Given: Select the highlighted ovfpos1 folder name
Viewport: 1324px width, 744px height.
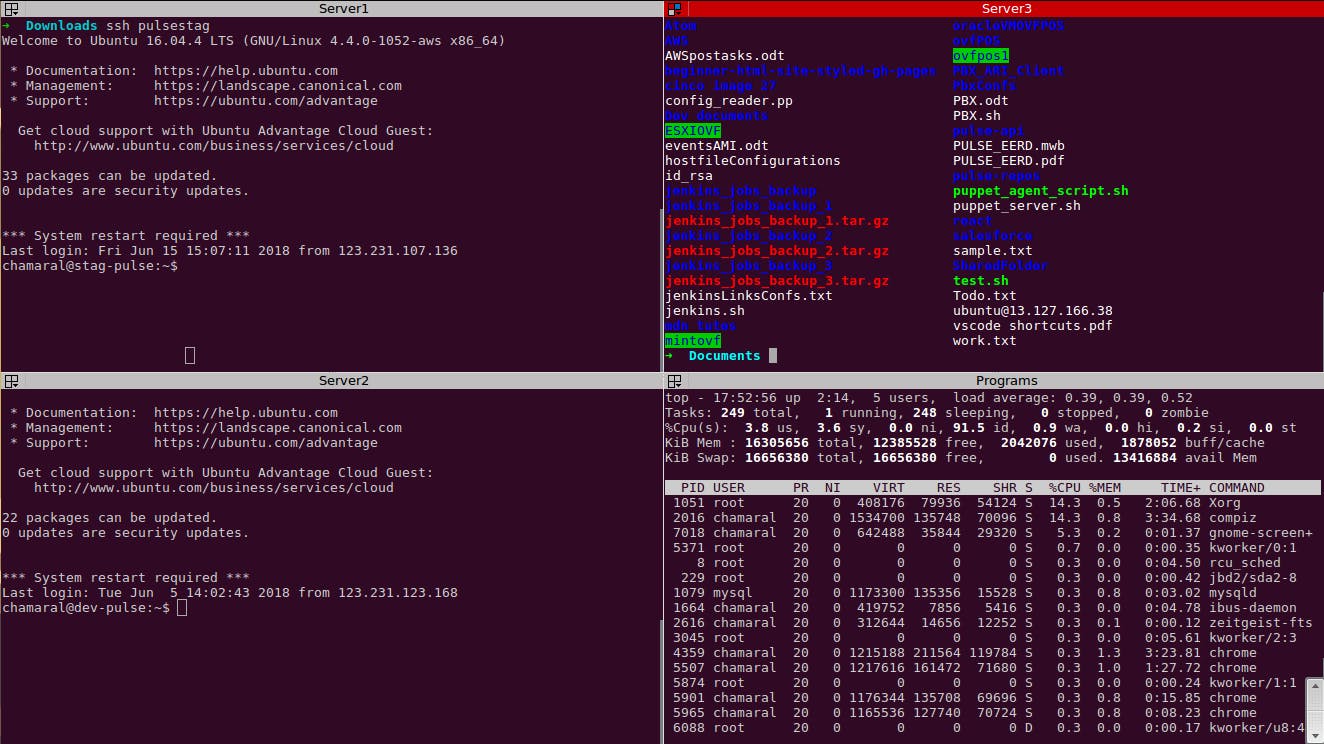Looking at the screenshot, I should pos(980,55).
